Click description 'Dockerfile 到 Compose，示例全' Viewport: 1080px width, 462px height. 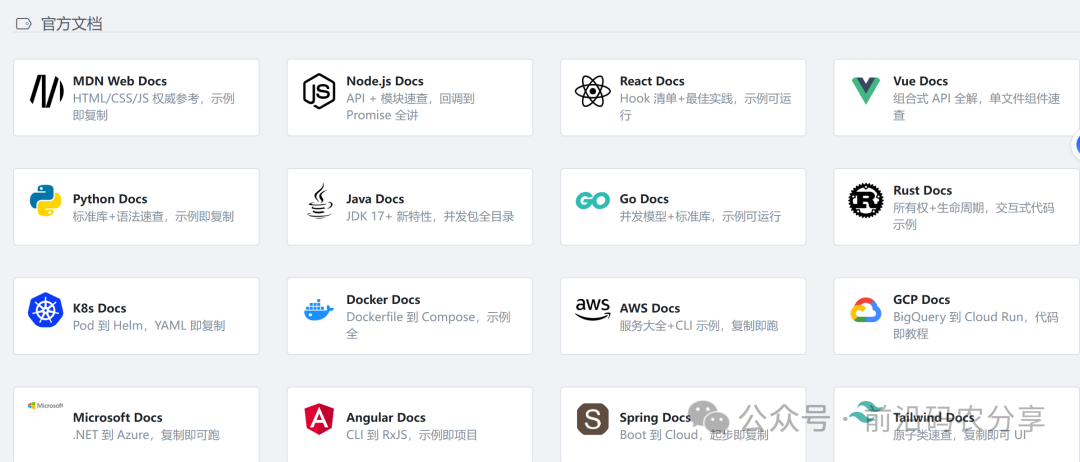428,326
